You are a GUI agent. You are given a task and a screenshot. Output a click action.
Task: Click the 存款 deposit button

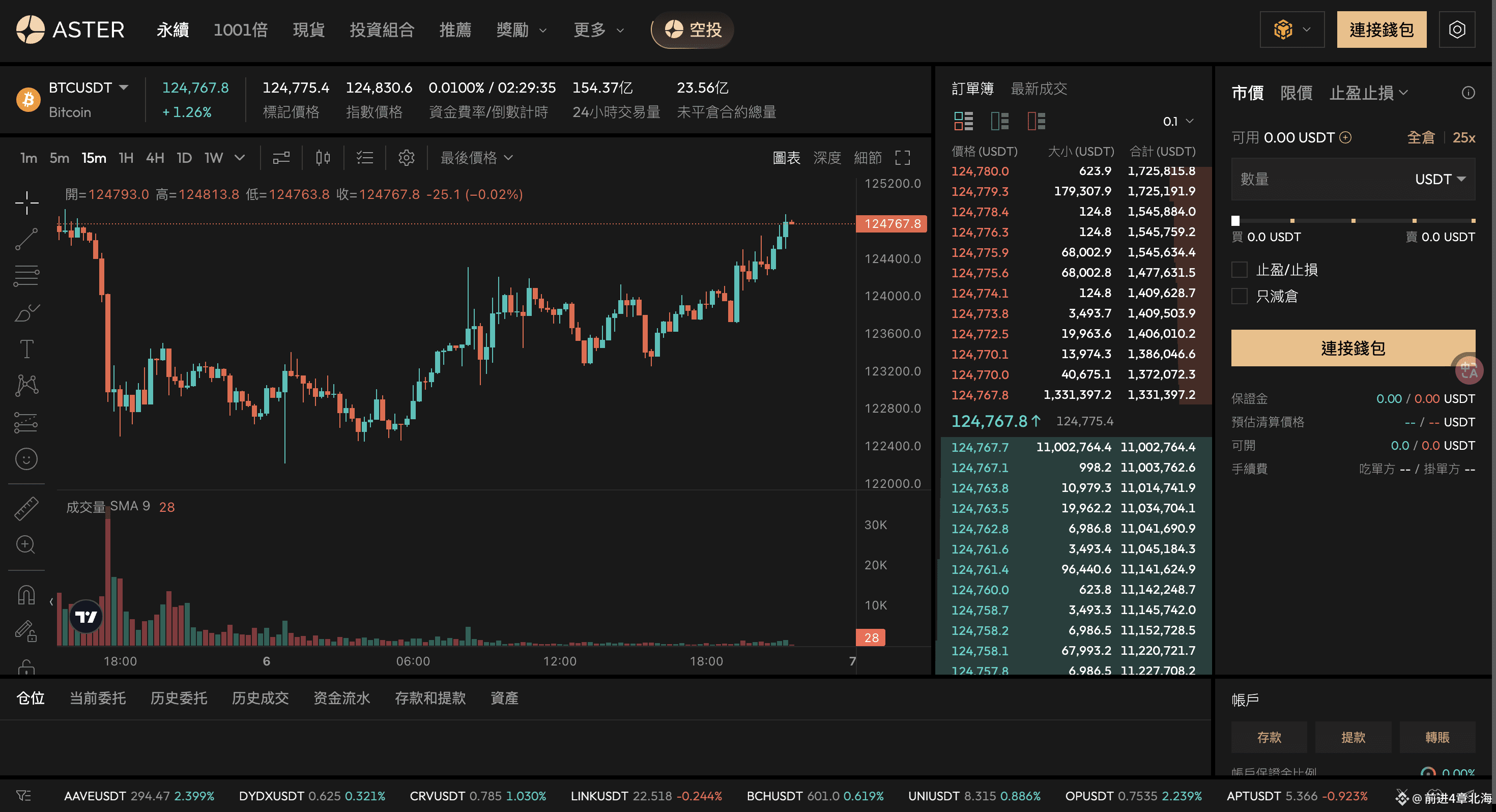1269,737
